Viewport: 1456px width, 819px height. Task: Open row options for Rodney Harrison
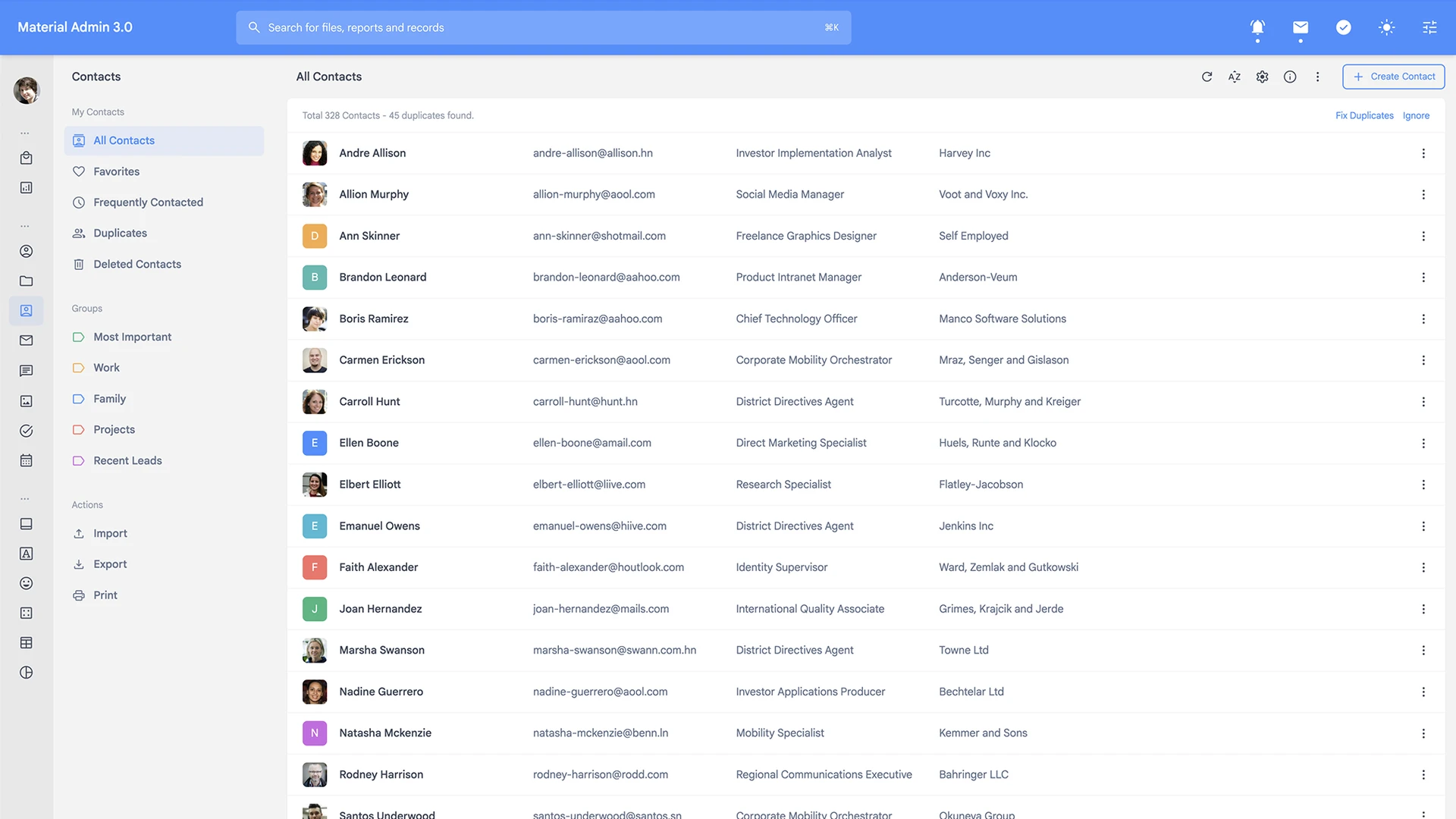pyautogui.click(x=1423, y=774)
